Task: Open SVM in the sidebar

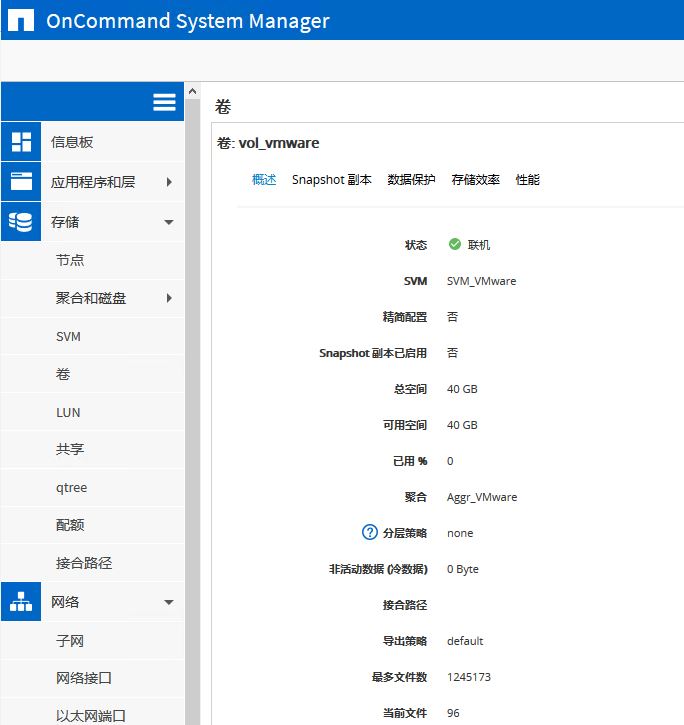Action: pyautogui.click(x=68, y=337)
